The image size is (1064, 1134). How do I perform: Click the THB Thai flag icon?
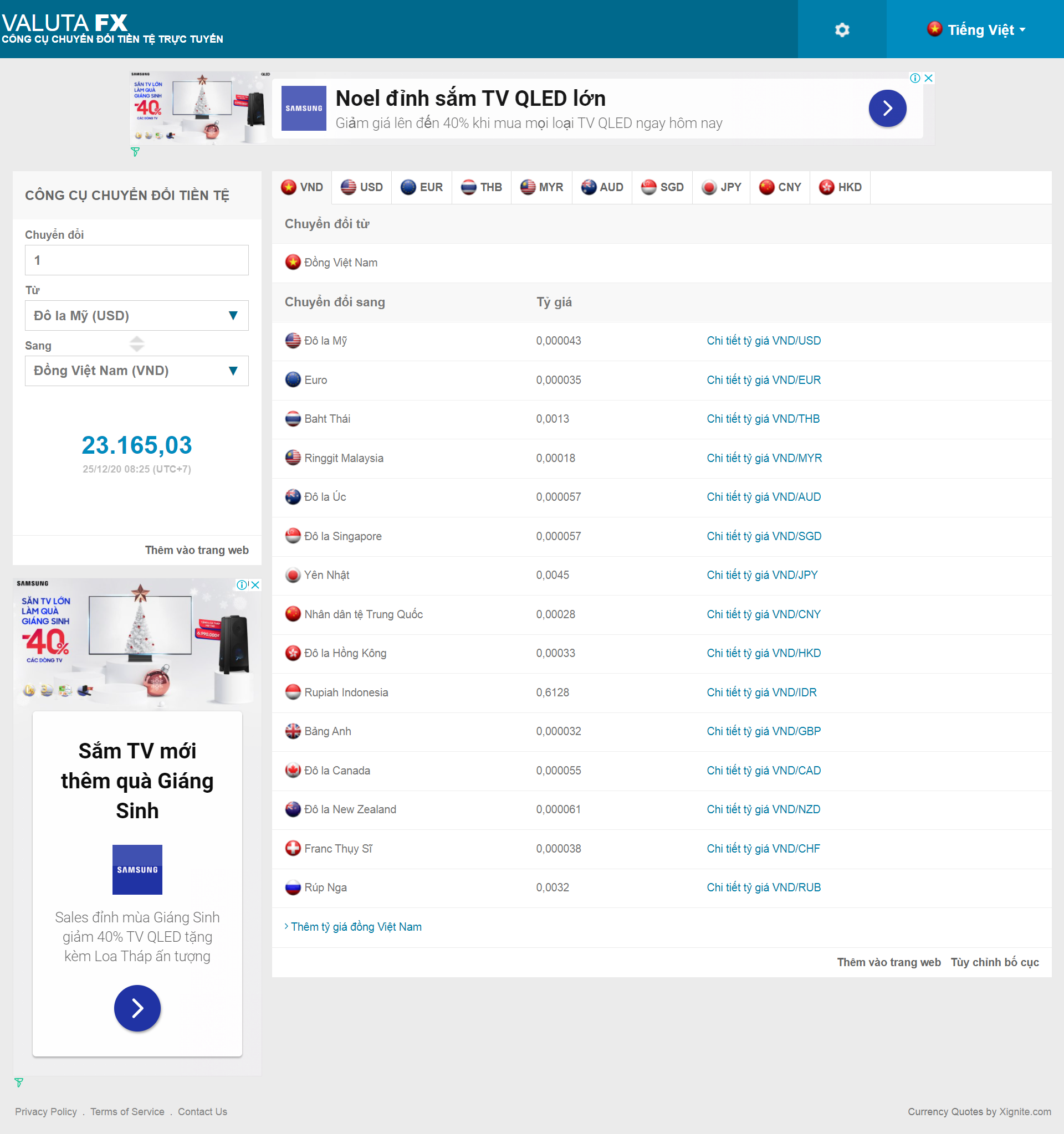click(x=468, y=187)
